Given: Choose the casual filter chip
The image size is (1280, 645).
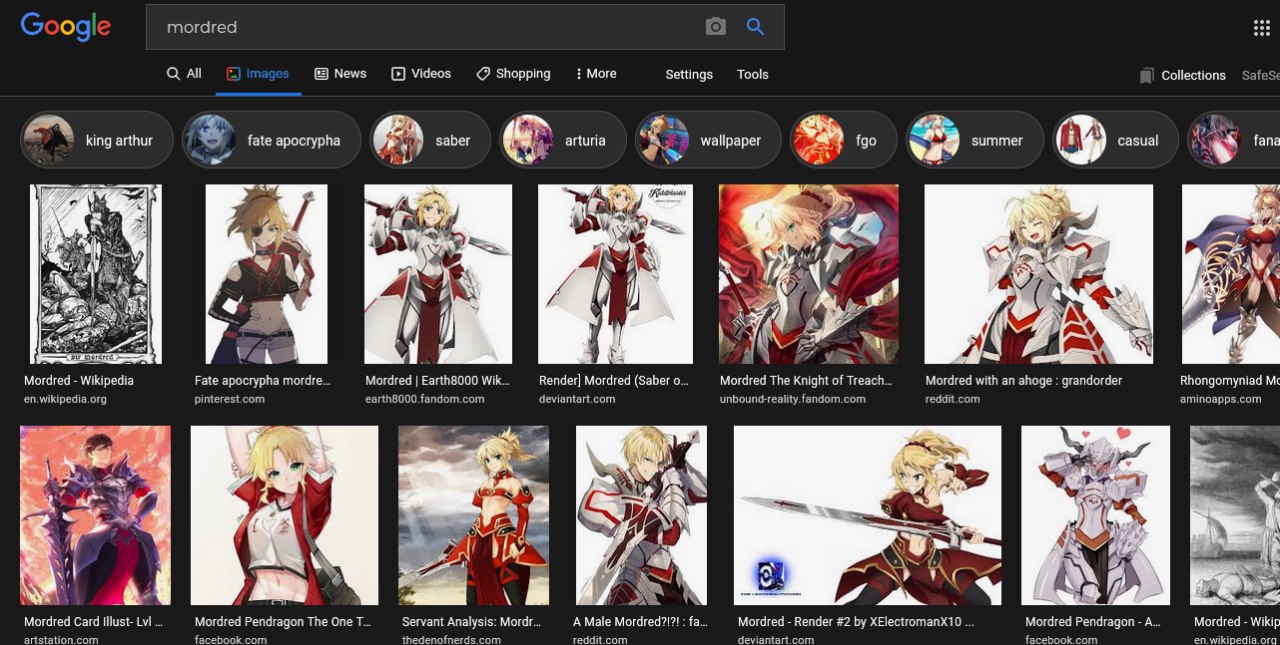Looking at the screenshot, I should 1115,140.
